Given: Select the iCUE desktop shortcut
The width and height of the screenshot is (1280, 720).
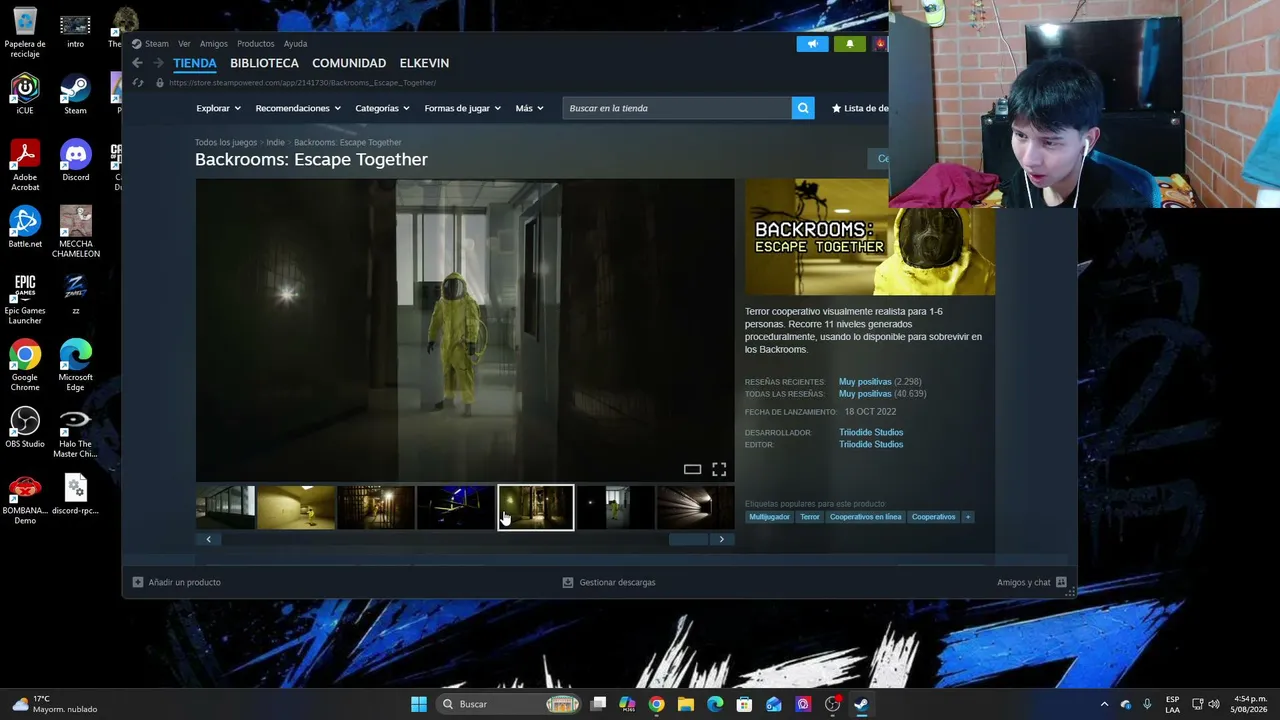Looking at the screenshot, I should point(25,94).
